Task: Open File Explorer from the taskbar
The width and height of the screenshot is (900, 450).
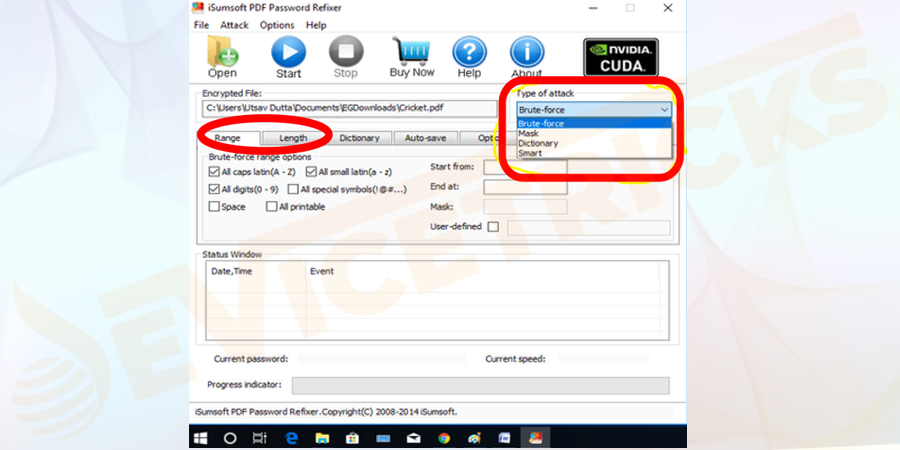Action: click(x=322, y=439)
